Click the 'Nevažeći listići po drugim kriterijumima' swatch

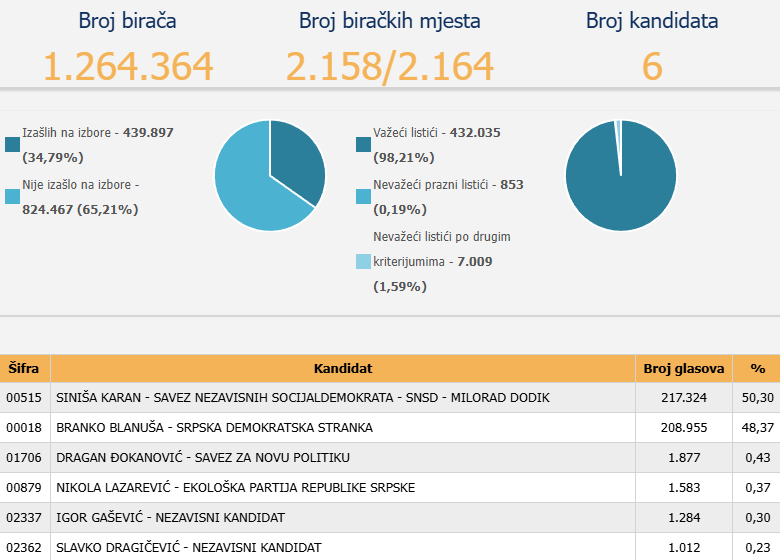(364, 262)
